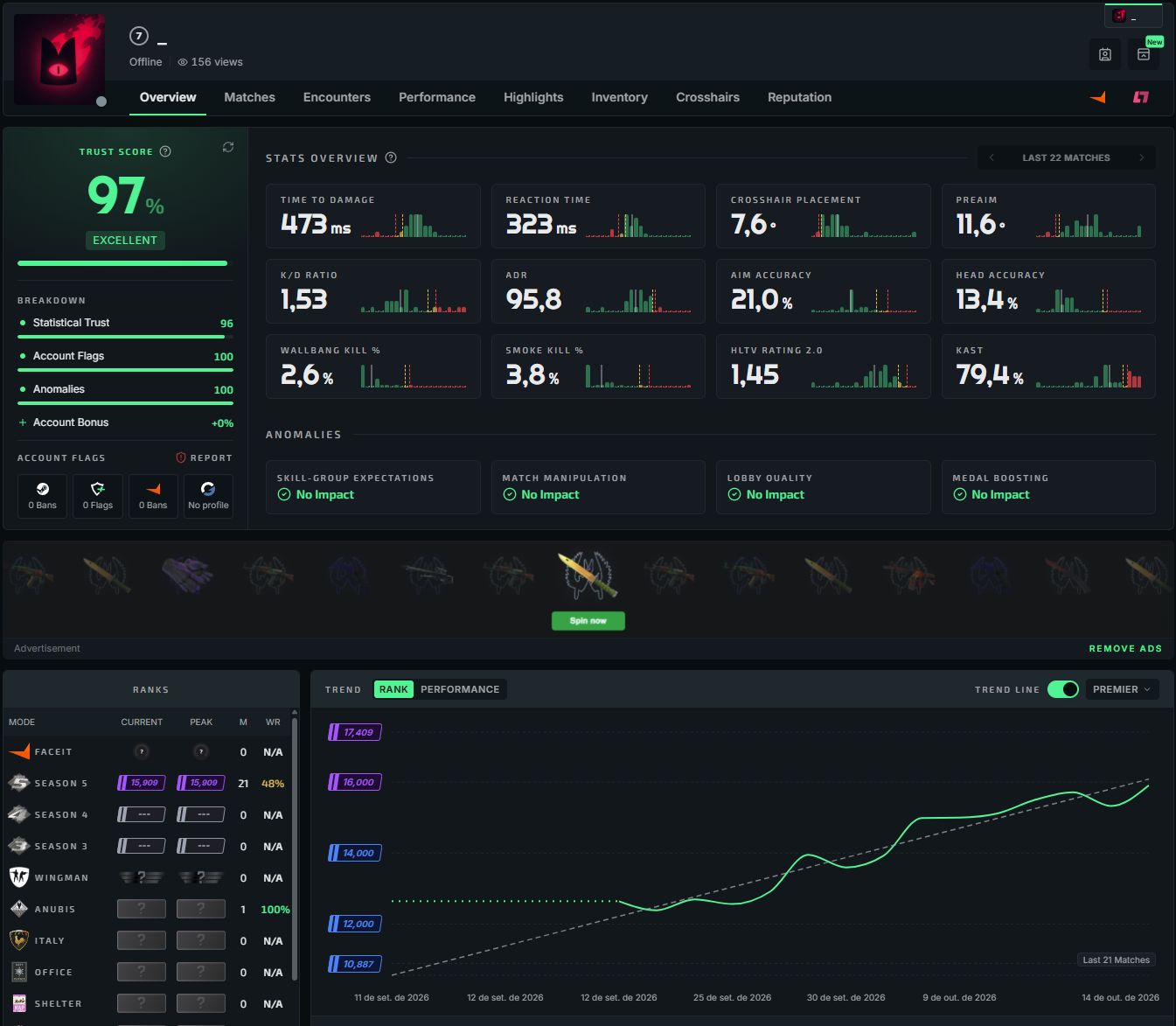Click the KAST stat card
This screenshot has height=1026, width=1176.
click(1048, 366)
